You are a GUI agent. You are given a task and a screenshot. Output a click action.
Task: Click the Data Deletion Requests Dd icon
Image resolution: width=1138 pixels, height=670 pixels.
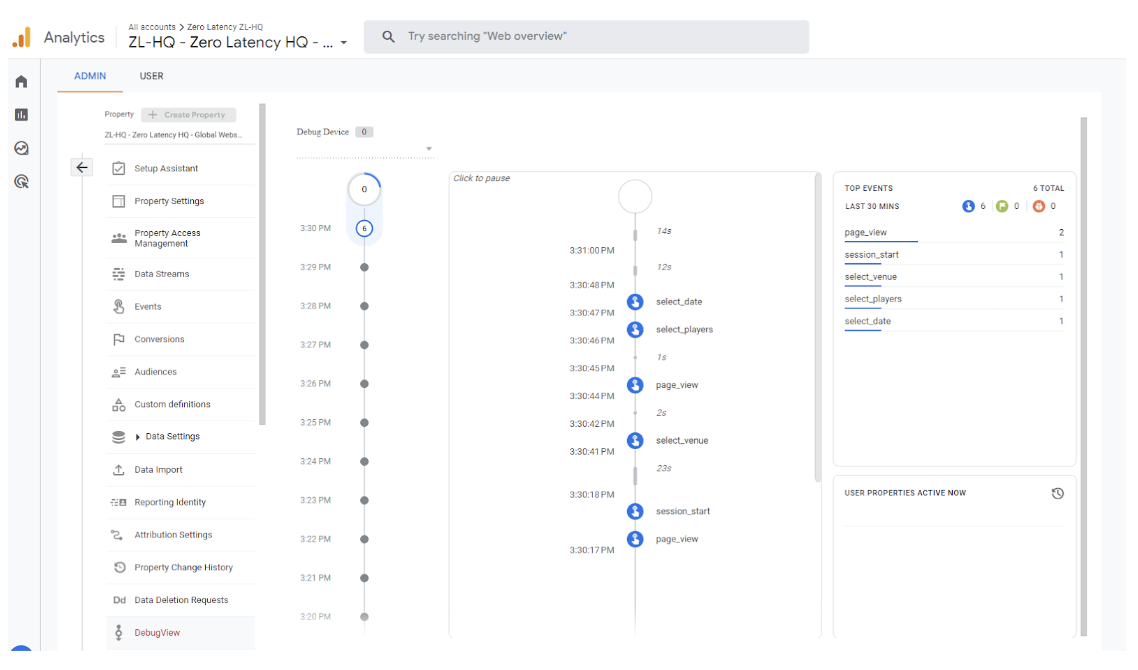coord(119,600)
